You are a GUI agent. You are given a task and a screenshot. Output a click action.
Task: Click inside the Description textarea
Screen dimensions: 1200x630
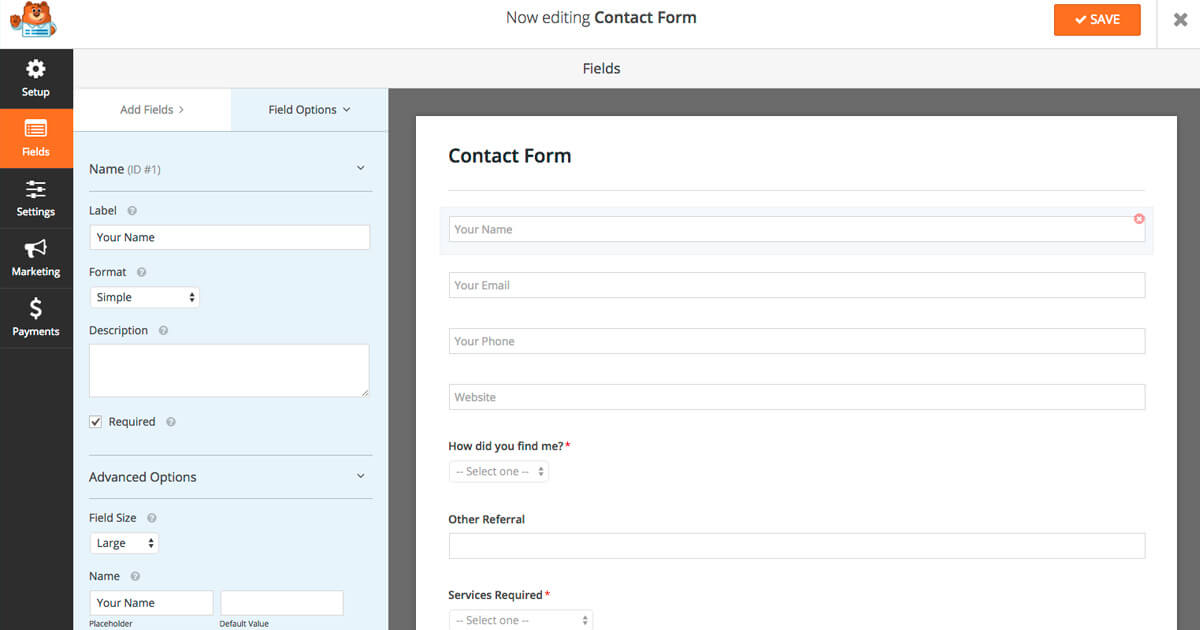tap(230, 370)
